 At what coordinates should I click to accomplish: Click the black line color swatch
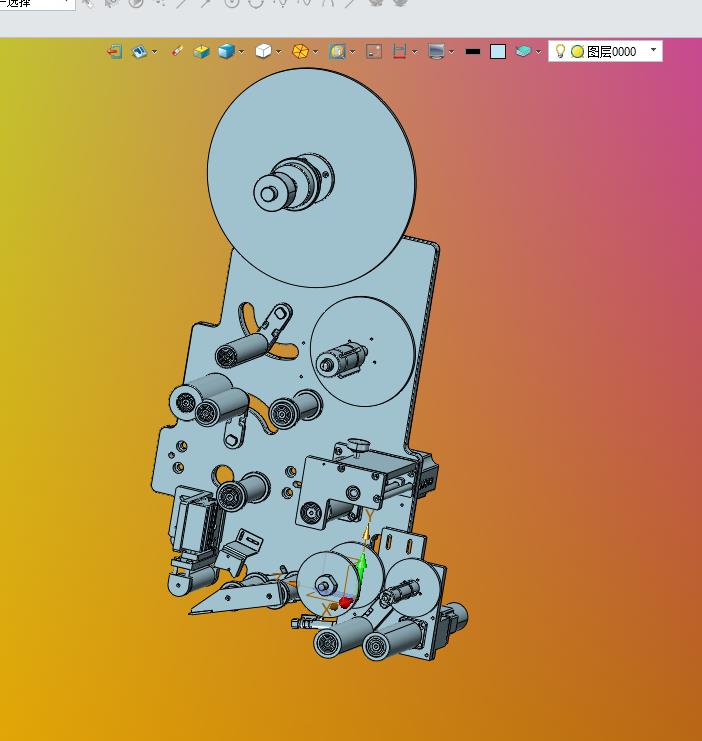point(473,52)
